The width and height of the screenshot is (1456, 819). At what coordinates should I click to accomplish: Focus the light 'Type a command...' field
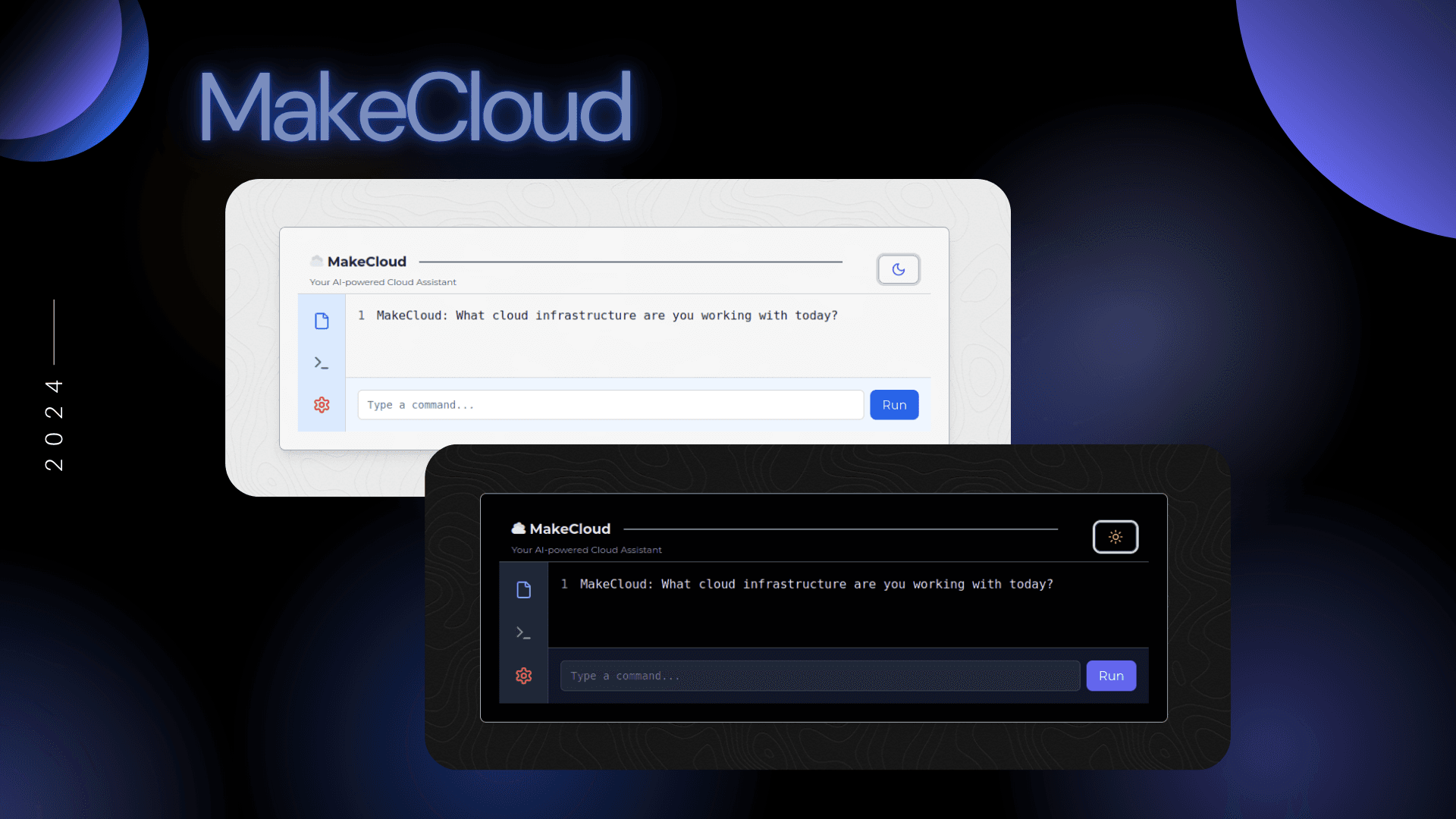pos(610,405)
